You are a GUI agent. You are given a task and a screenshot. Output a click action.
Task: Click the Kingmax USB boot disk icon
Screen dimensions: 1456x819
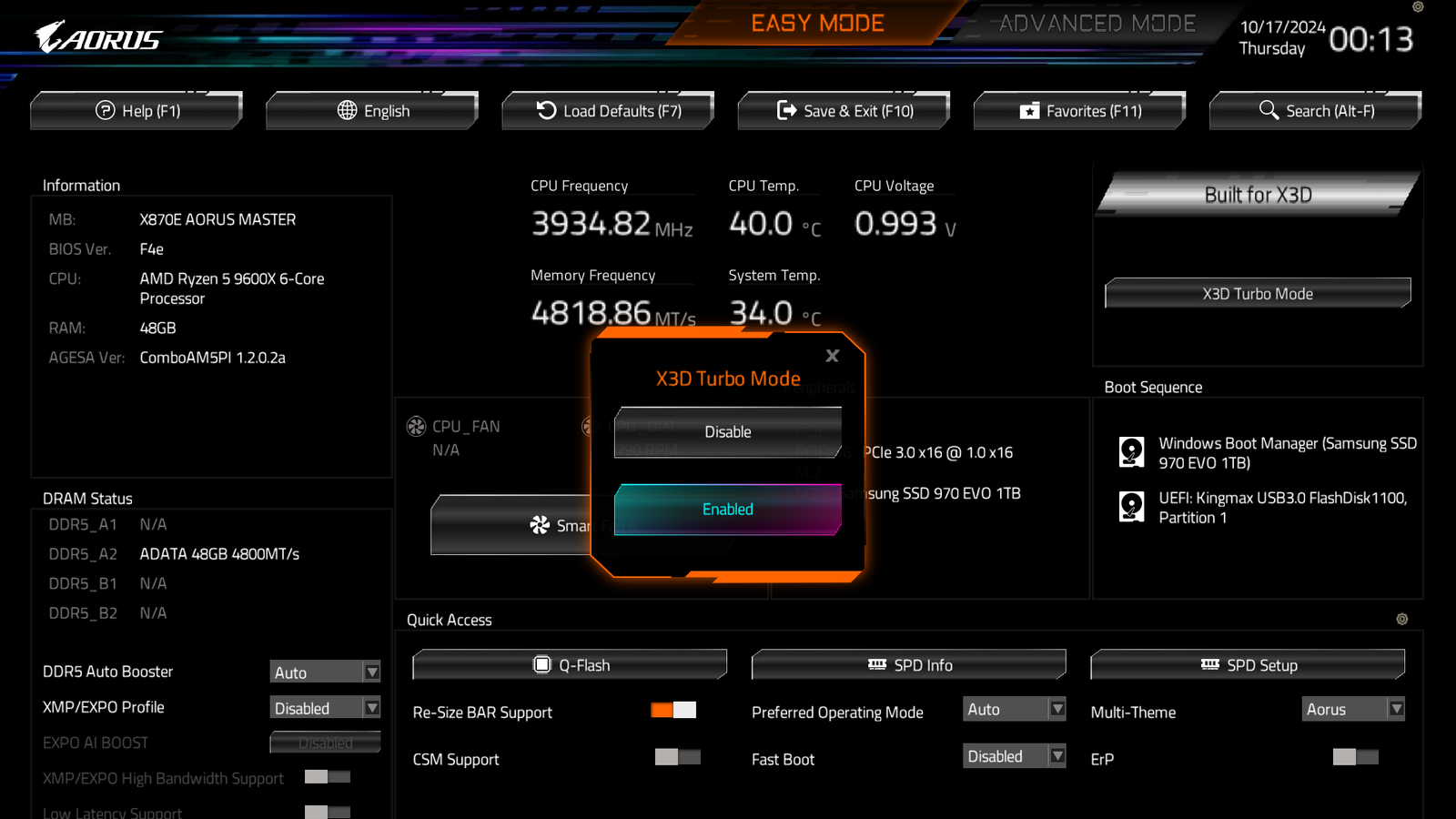tap(1131, 507)
